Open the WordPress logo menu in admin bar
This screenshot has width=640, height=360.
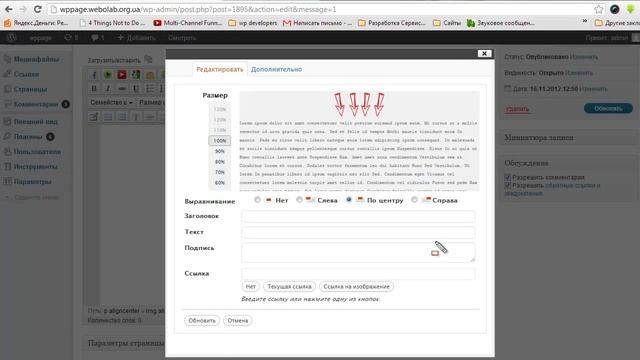(11, 38)
